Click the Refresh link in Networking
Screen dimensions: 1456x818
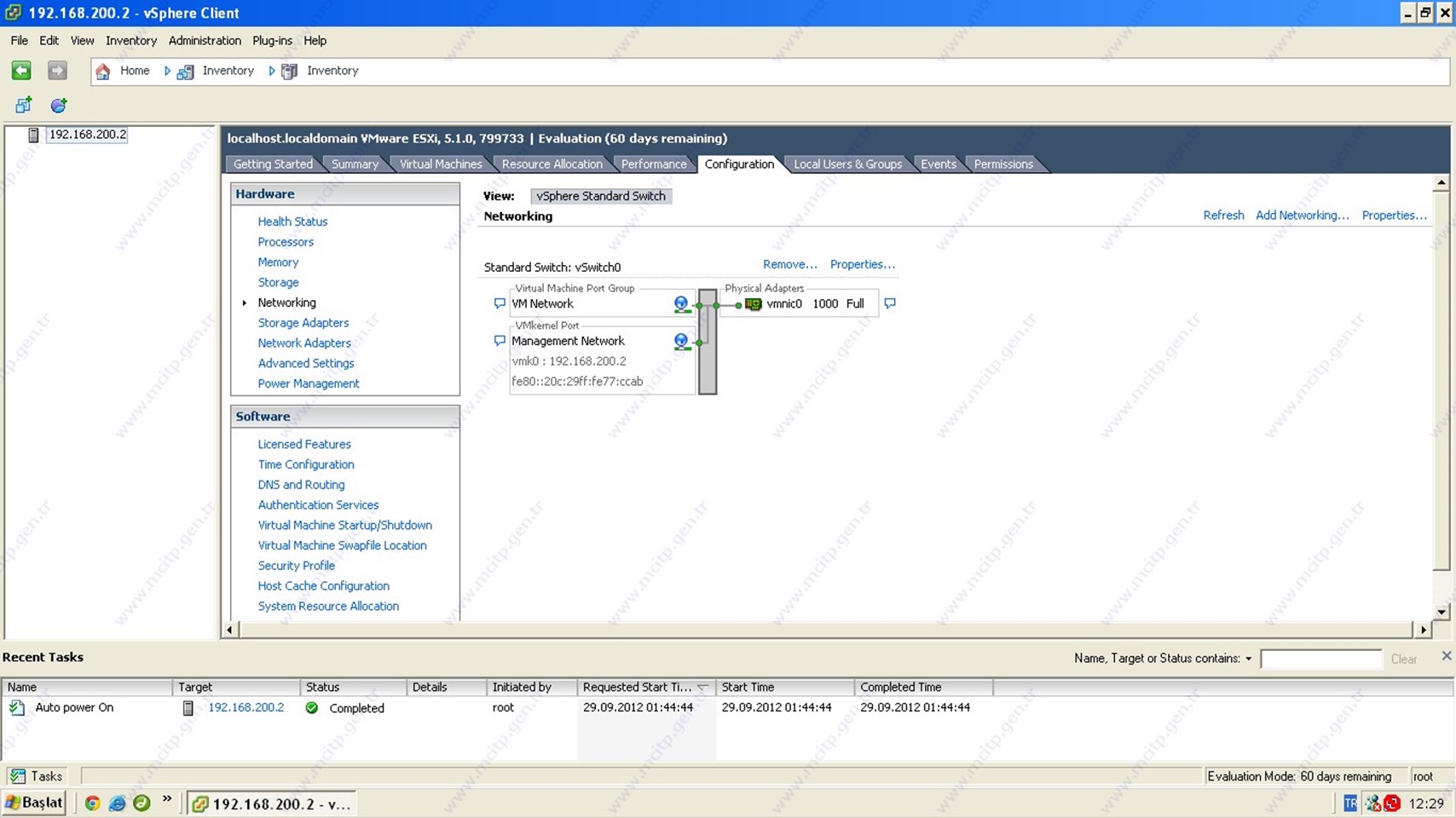pos(1223,215)
